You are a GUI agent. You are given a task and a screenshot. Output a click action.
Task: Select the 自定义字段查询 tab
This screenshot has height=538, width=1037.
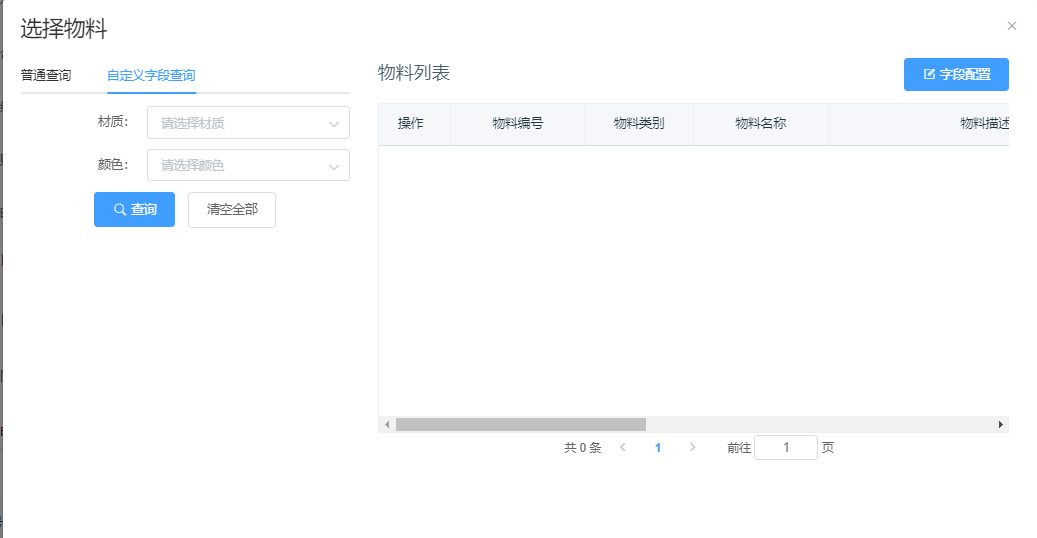point(151,75)
